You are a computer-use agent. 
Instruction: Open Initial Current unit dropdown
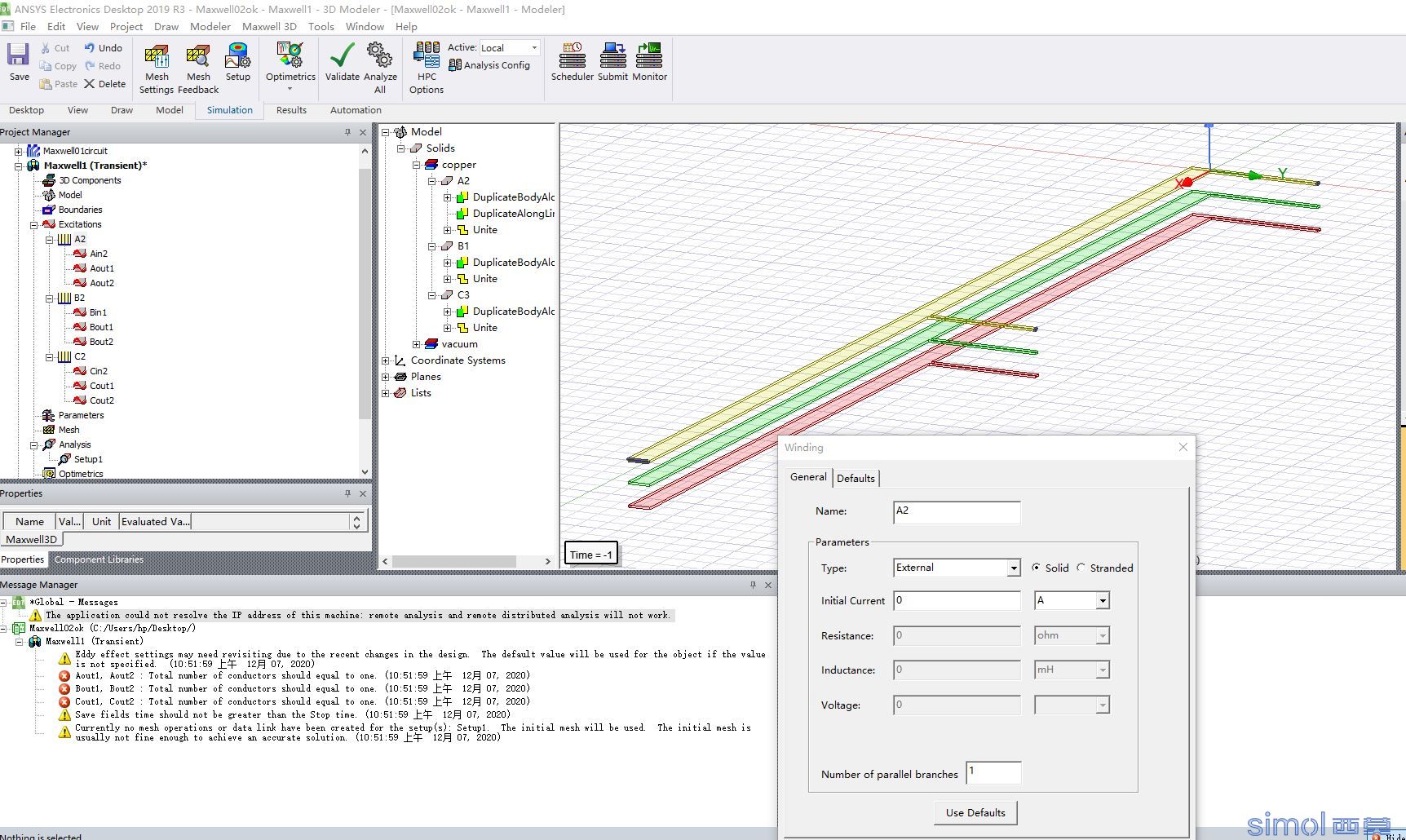click(x=1102, y=601)
